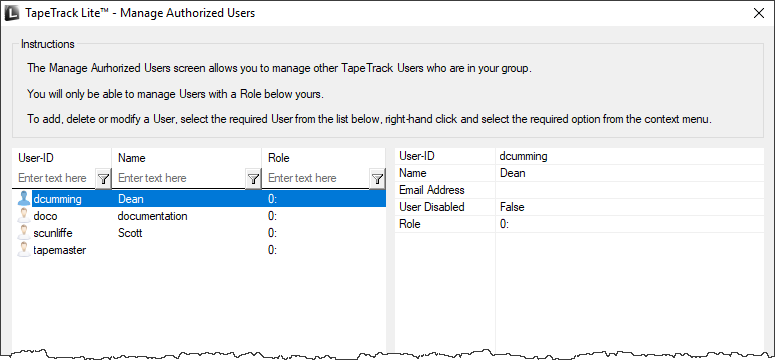Click the Role value in details pane
The height and width of the screenshot is (360, 775).
coord(504,224)
